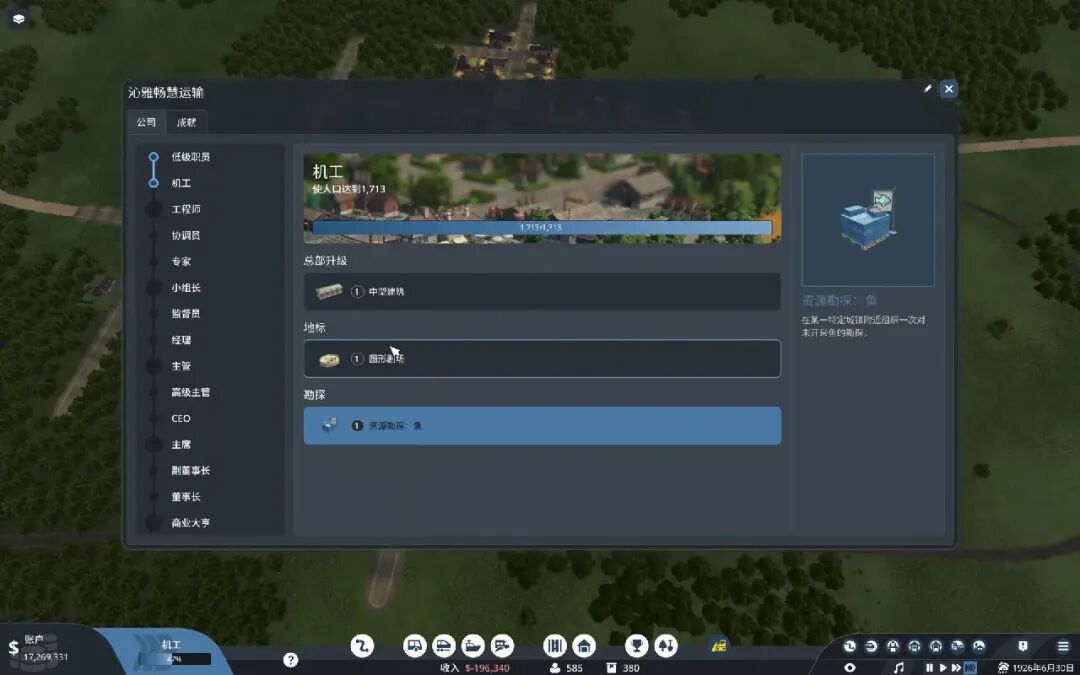Open the exclamation alert notifications icon
Viewport: 1080px width, 675px height.
[1023, 645]
